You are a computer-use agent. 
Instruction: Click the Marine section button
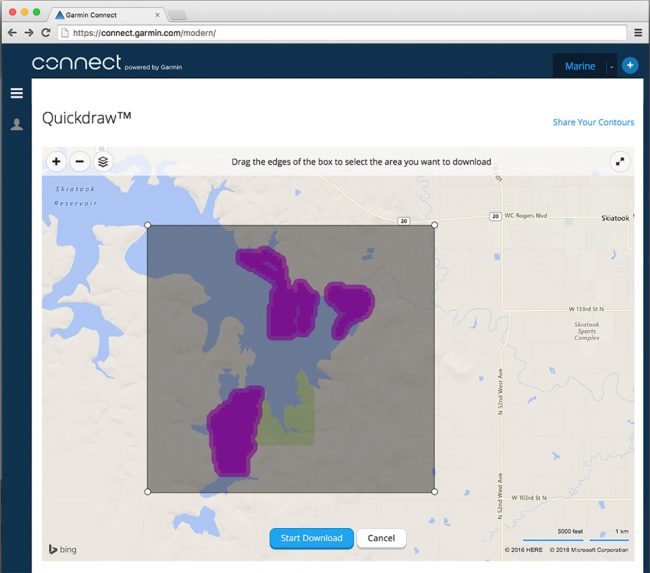580,66
